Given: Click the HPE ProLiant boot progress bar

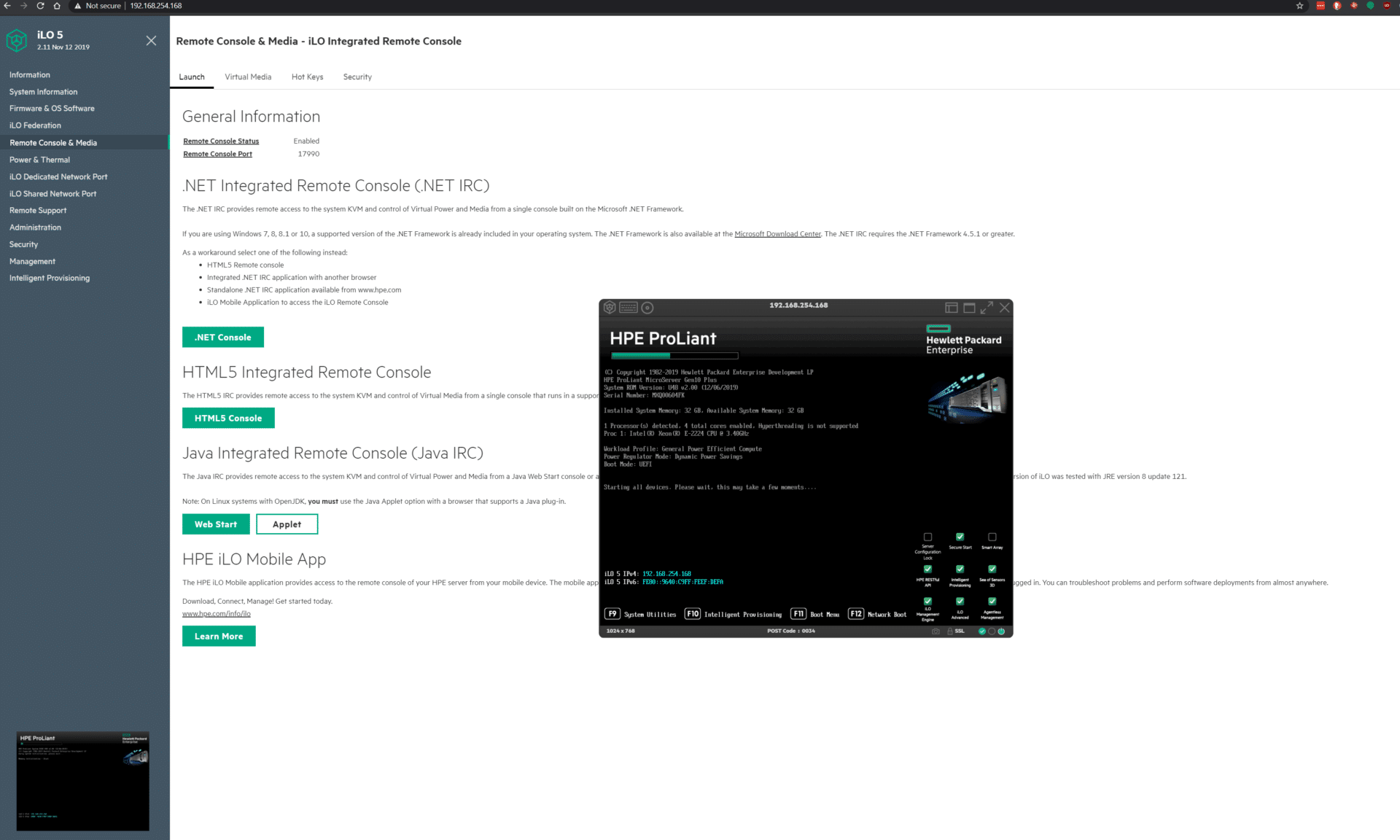Looking at the screenshot, I should point(674,356).
